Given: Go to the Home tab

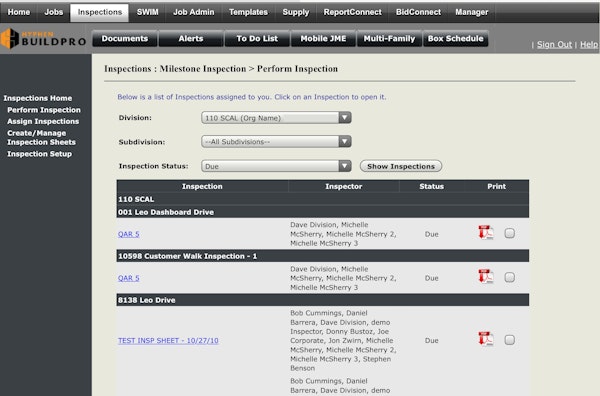Looking at the screenshot, I should 18,12.
